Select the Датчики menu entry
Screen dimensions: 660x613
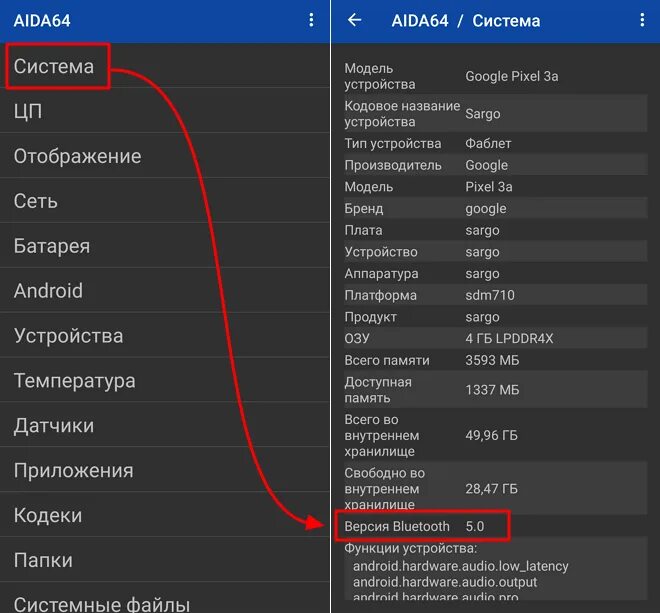click(165, 425)
